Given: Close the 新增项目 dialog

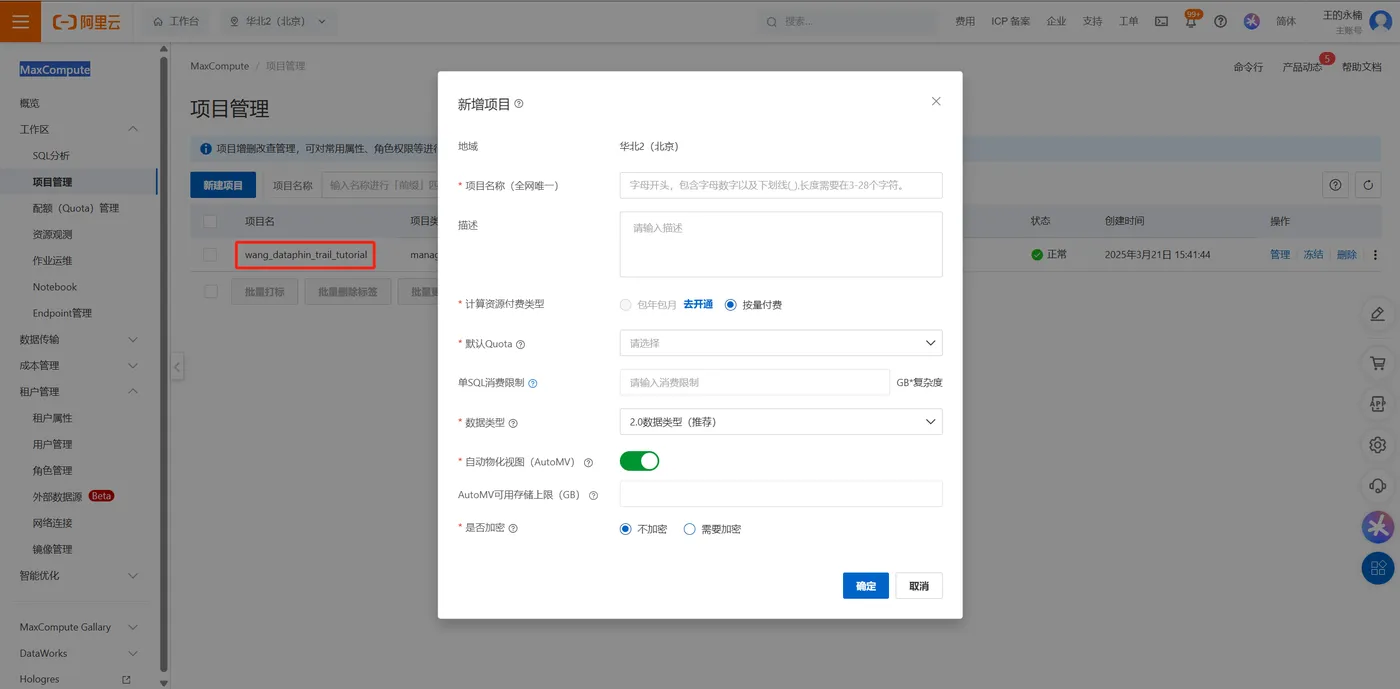Looking at the screenshot, I should pyautogui.click(x=936, y=101).
